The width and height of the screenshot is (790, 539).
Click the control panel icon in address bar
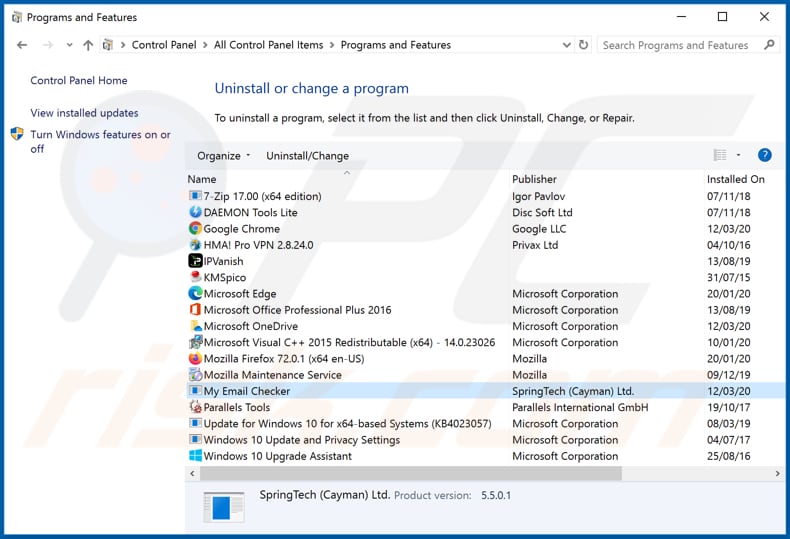(x=107, y=45)
